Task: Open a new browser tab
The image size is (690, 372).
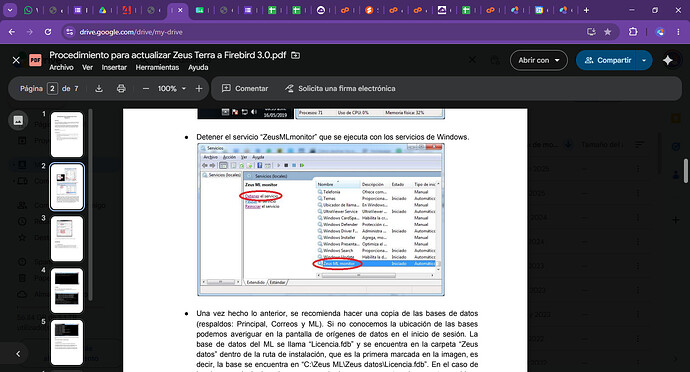Action: click(586, 10)
